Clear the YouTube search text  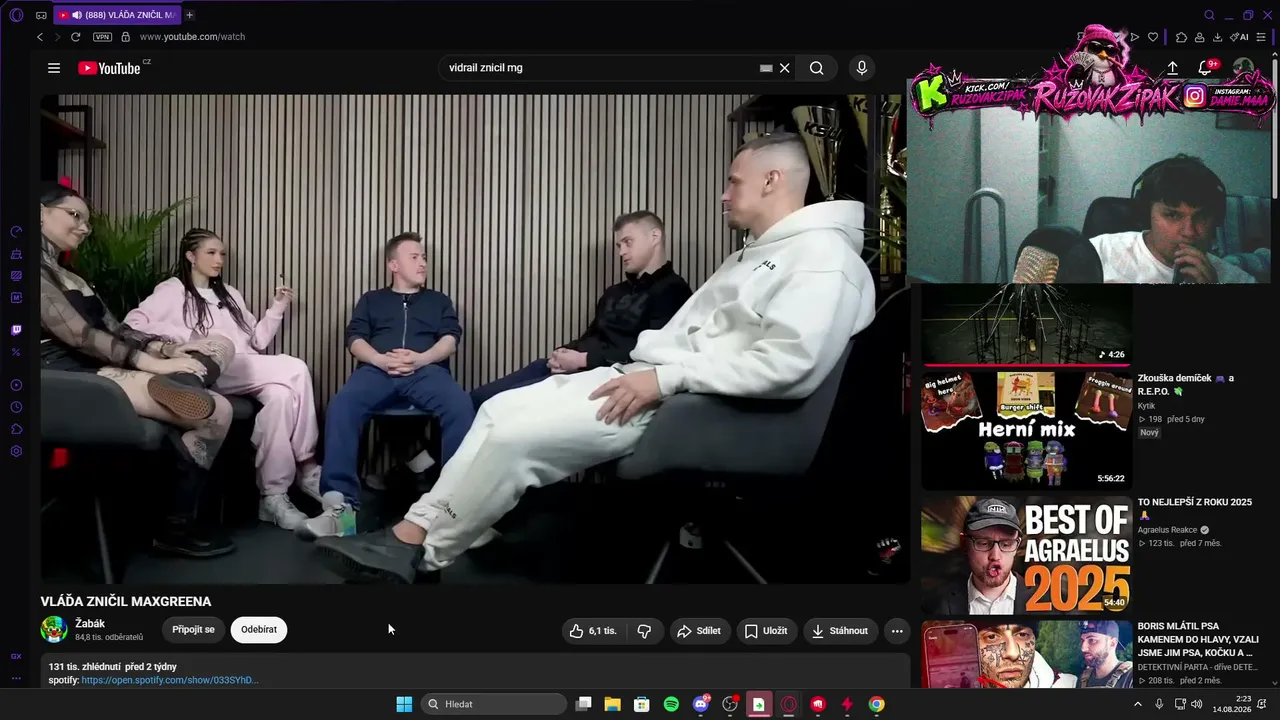[785, 68]
